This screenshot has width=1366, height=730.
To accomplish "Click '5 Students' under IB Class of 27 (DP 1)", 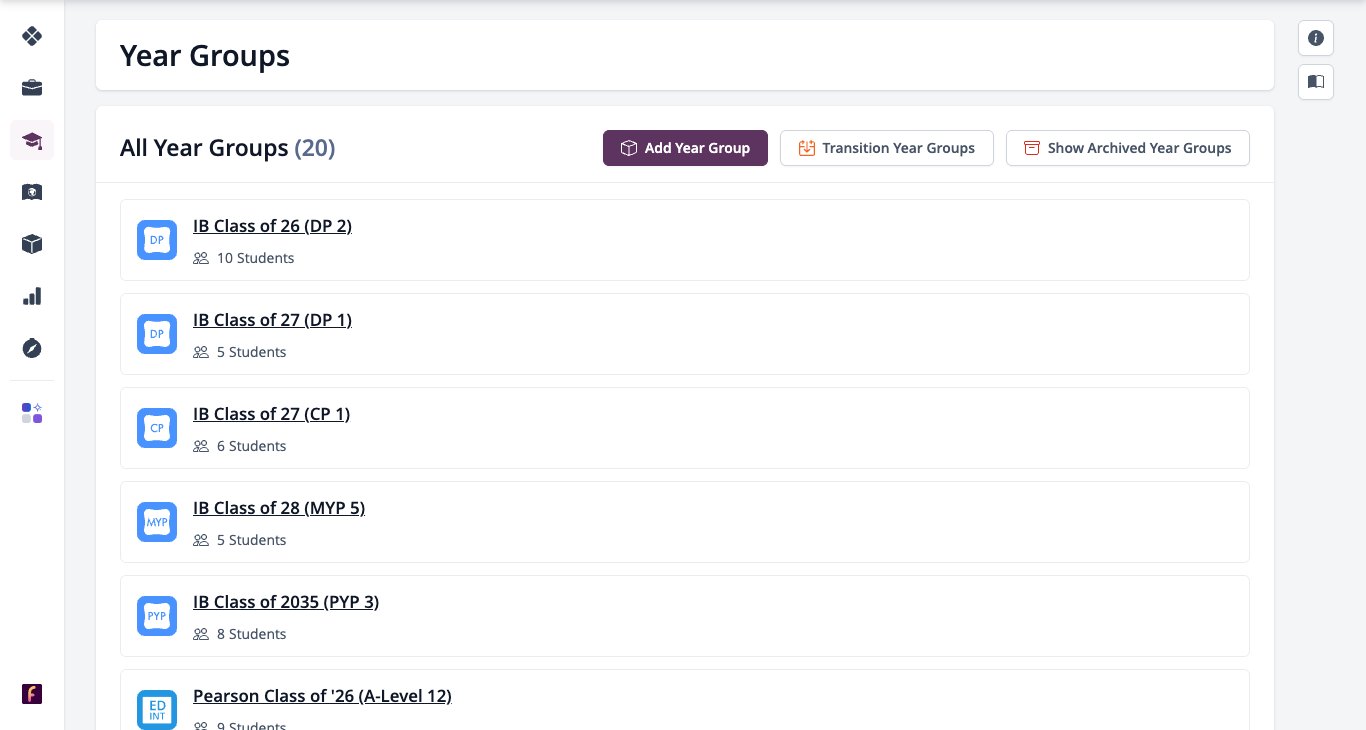I will 251,352.
